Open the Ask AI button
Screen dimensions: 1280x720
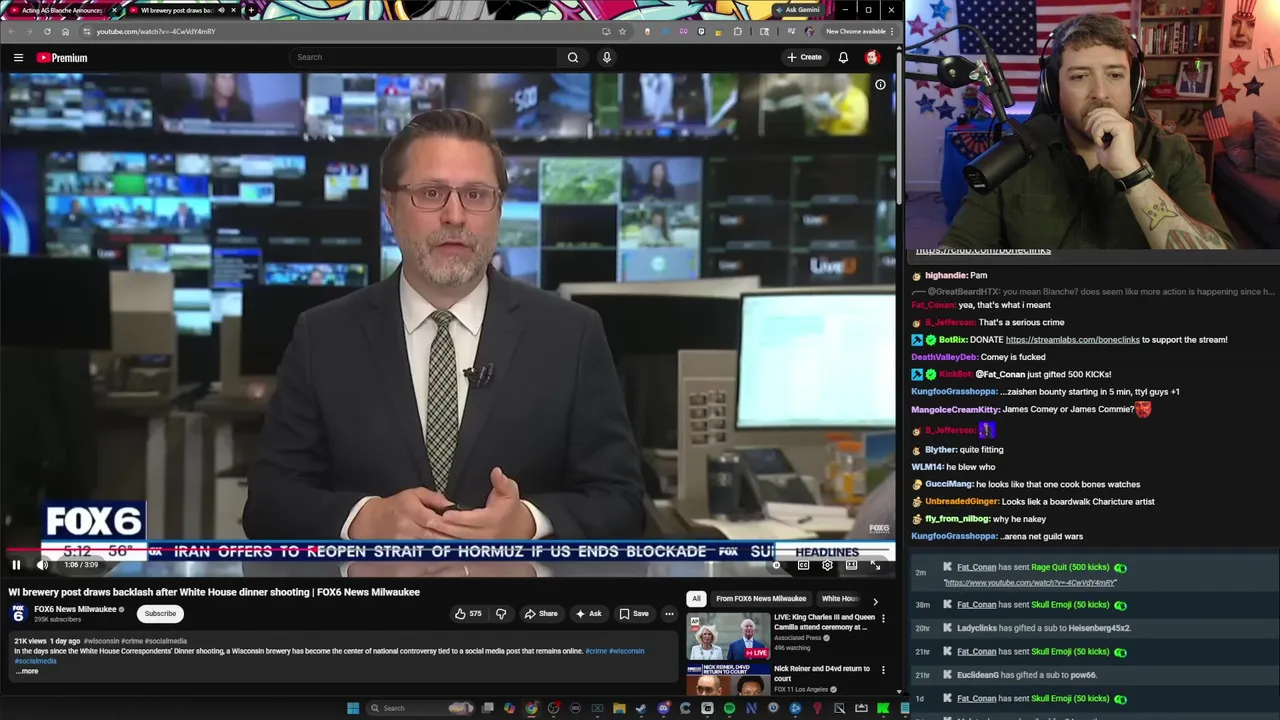click(588, 614)
